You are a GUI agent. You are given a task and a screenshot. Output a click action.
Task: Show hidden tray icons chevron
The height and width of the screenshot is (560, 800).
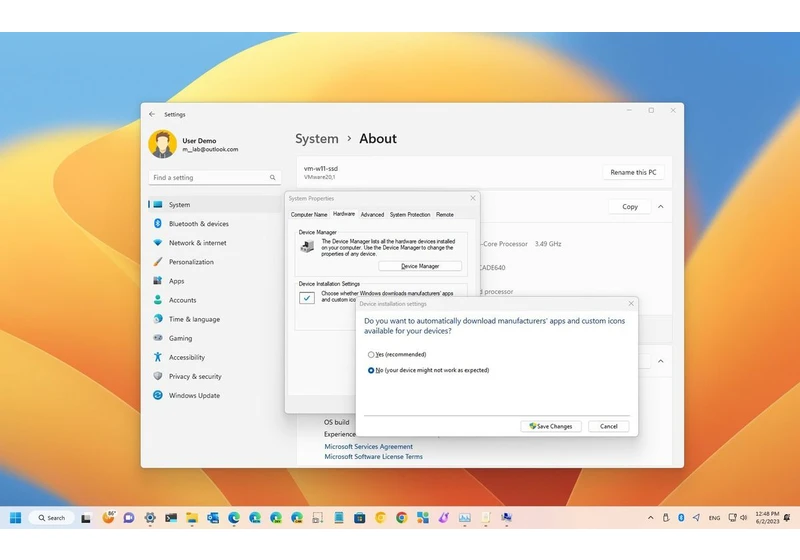click(651, 518)
